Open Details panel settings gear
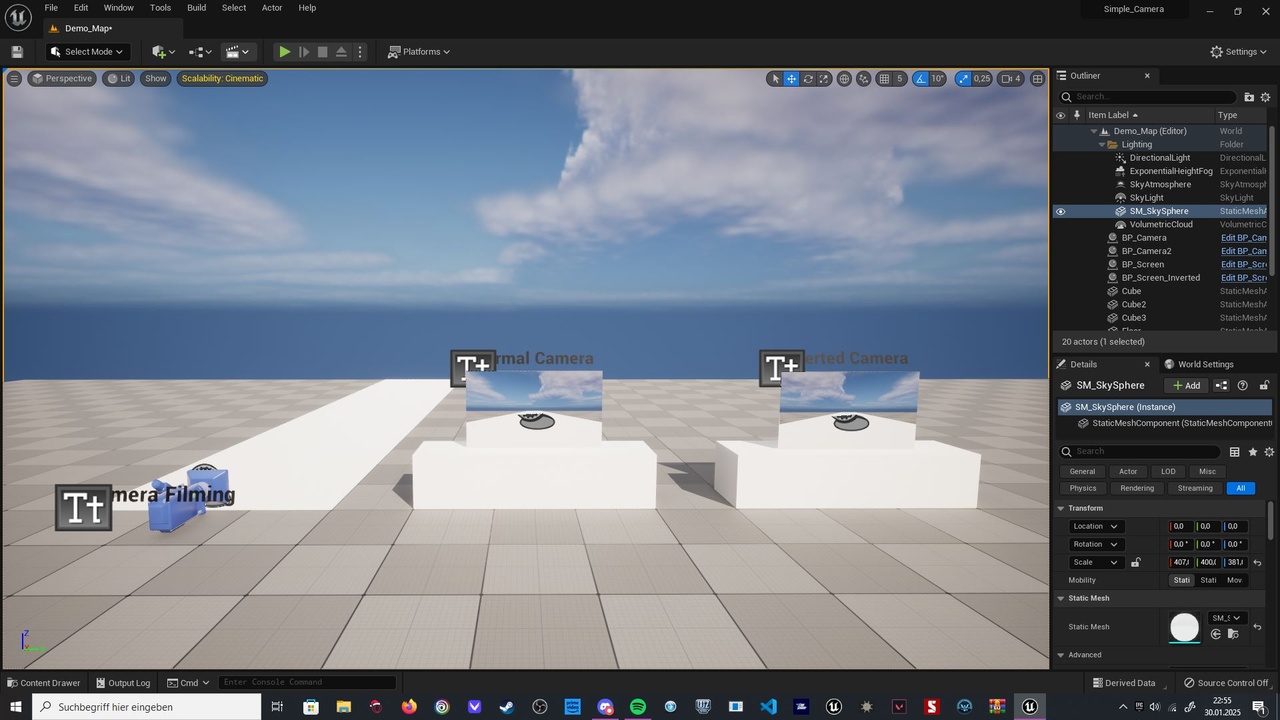The image size is (1280, 720). pos(1270,452)
